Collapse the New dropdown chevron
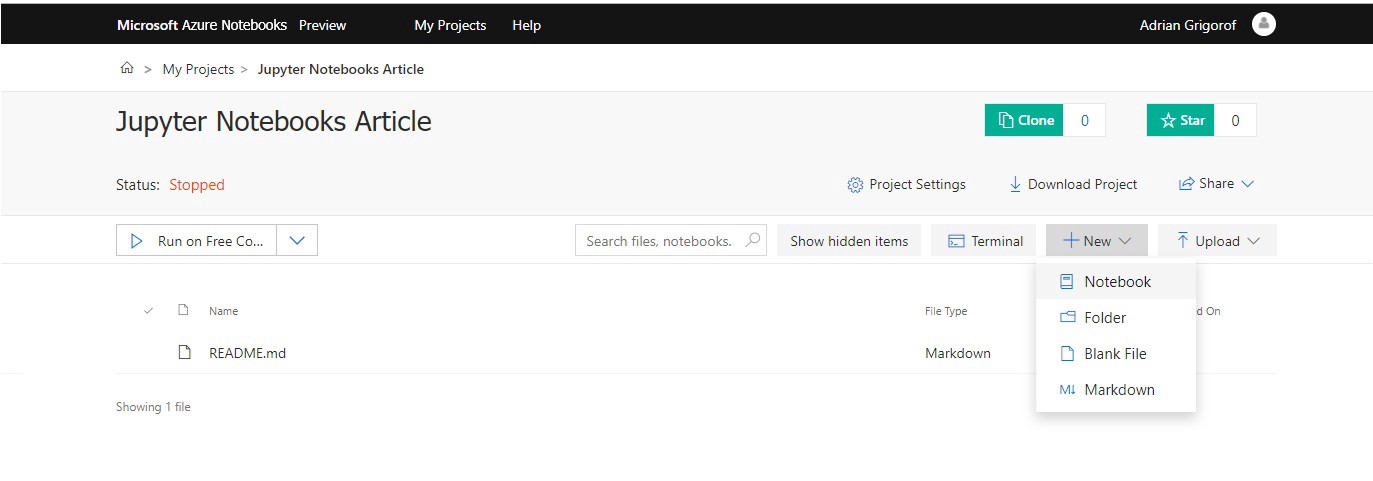The height and width of the screenshot is (481, 1373). coord(1125,241)
